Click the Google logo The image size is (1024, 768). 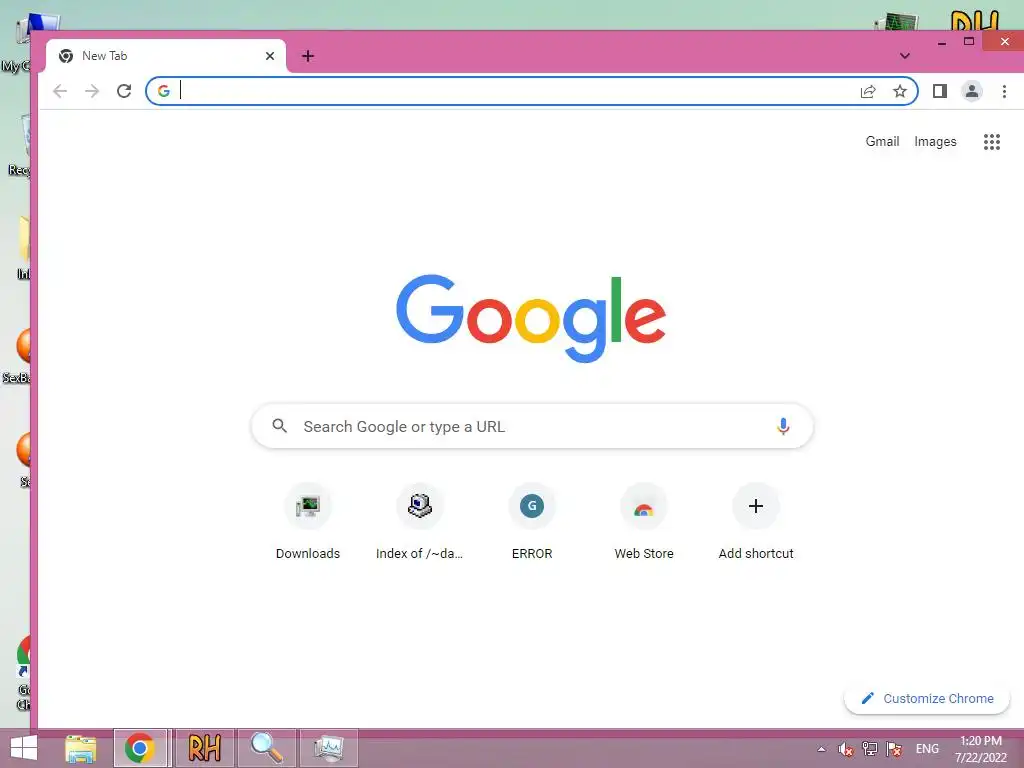[x=532, y=319]
